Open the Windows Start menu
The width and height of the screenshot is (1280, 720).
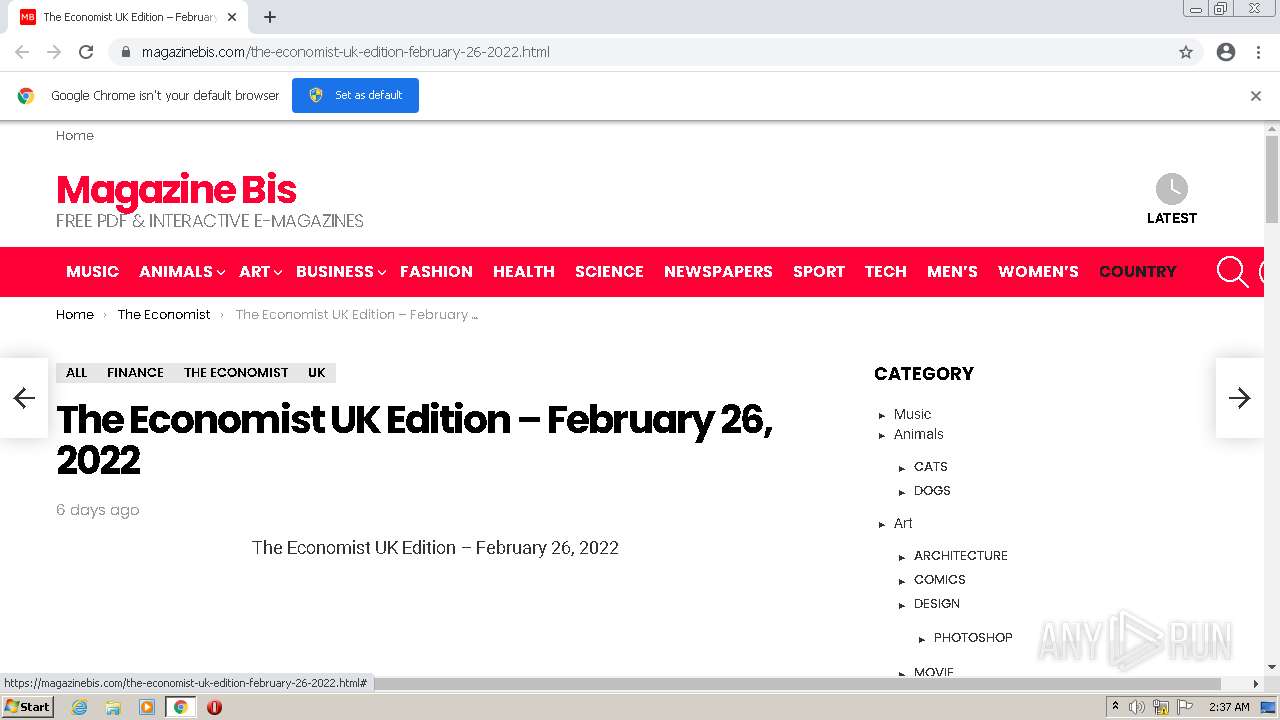(x=28, y=707)
